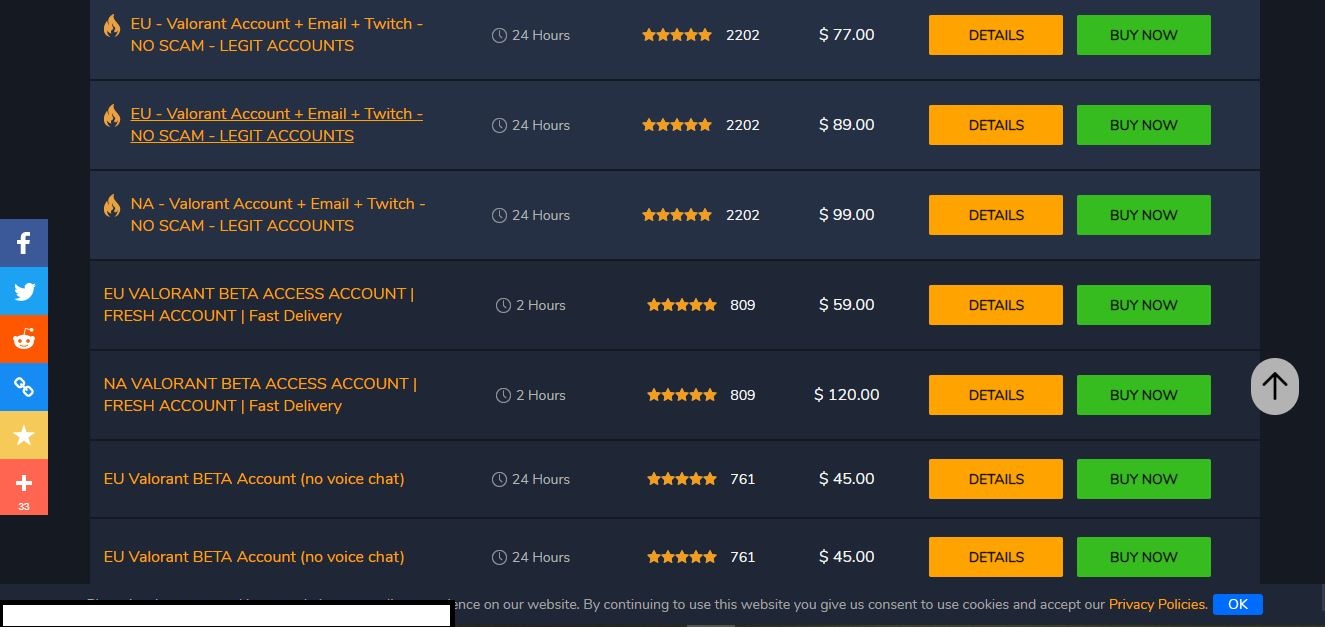Open Details for last $45.00 listing

pos(996,557)
